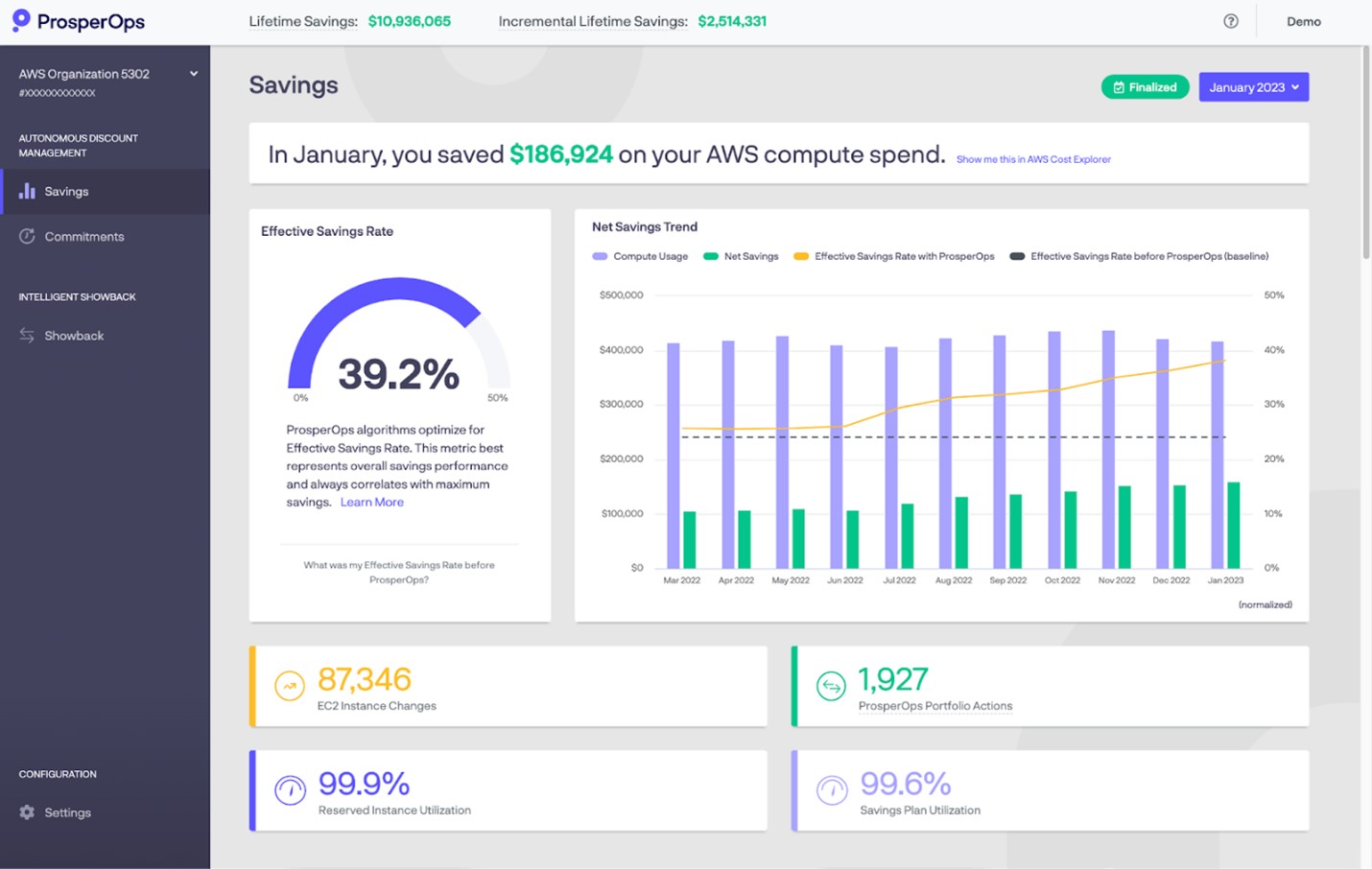The height and width of the screenshot is (869, 1372).
Task: Select the Showback arrows icon
Action: coord(27,335)
